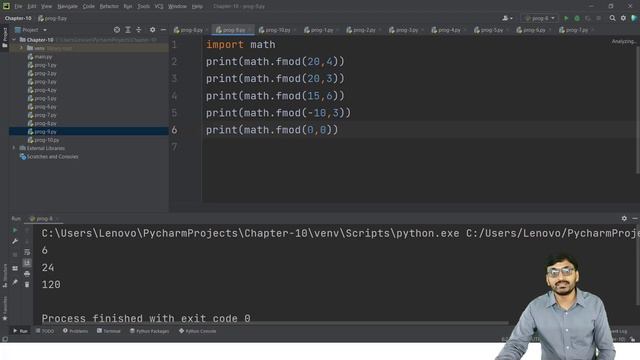The image size is (640, 360).
Task: Clear console output with trash icon
Action: 27,284
